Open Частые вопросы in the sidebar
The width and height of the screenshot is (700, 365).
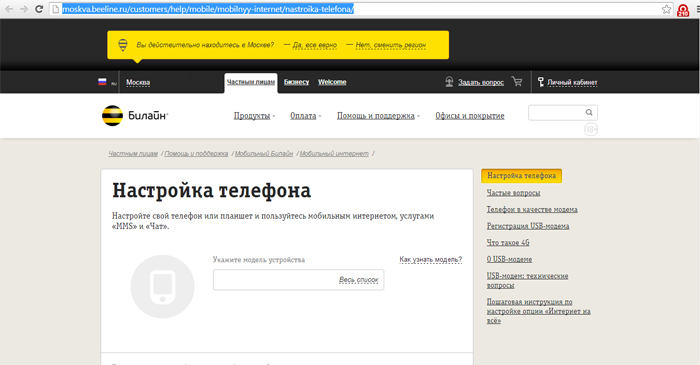tap(513, 193)
